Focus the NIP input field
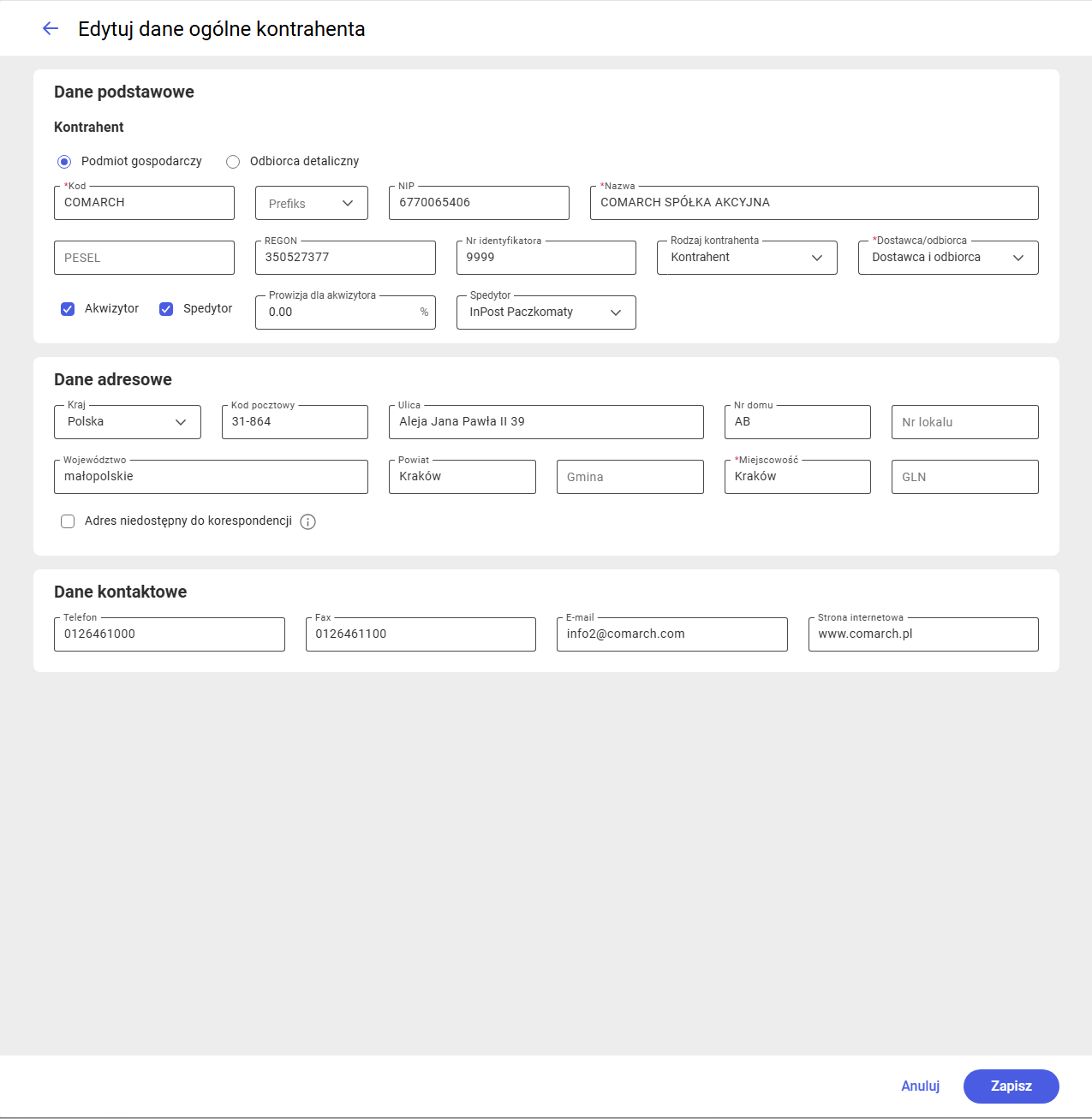Viewport: 1092px width, 1119px height. click(479, 203)
